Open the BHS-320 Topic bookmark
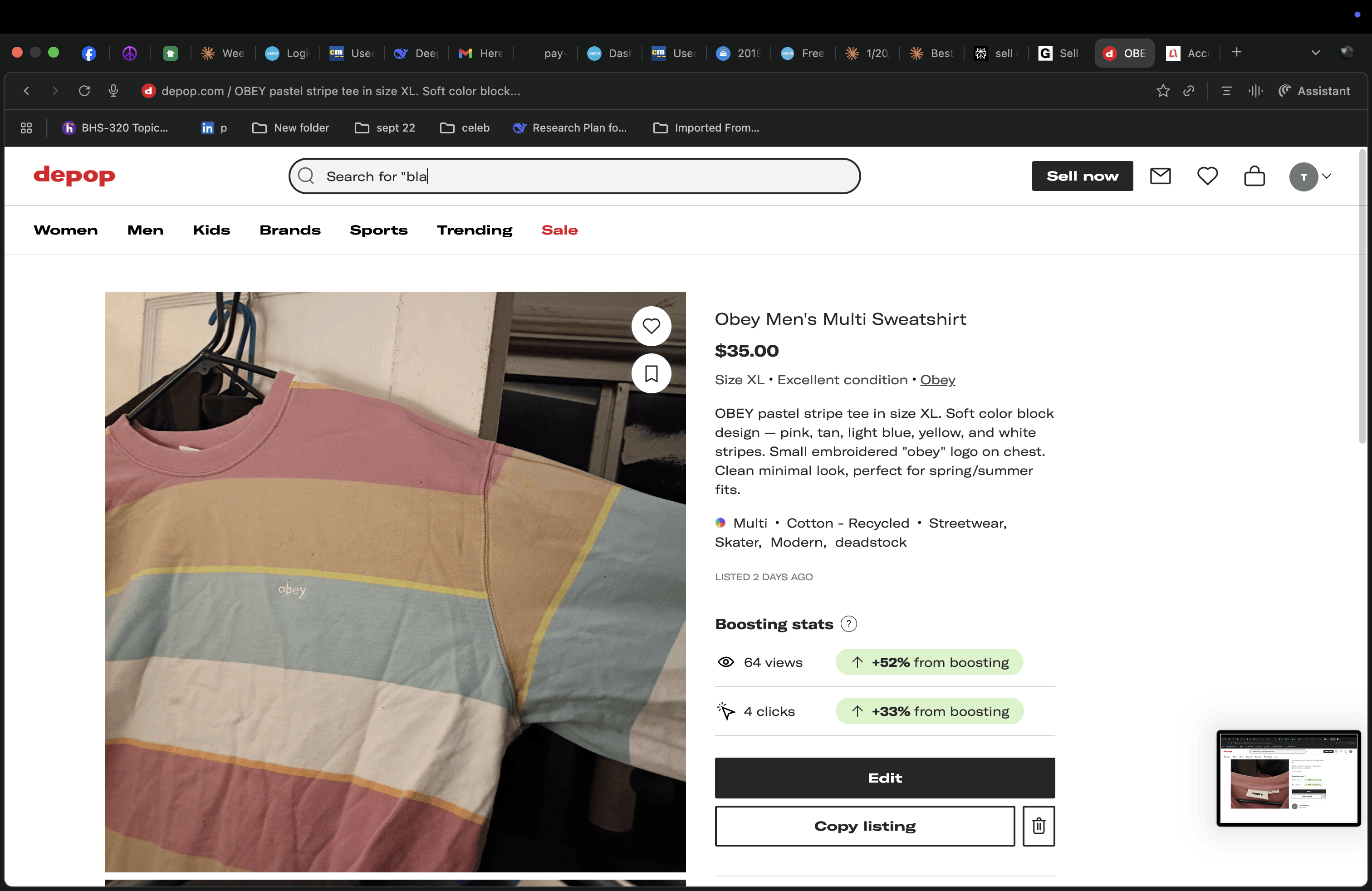 pos(115,128)
